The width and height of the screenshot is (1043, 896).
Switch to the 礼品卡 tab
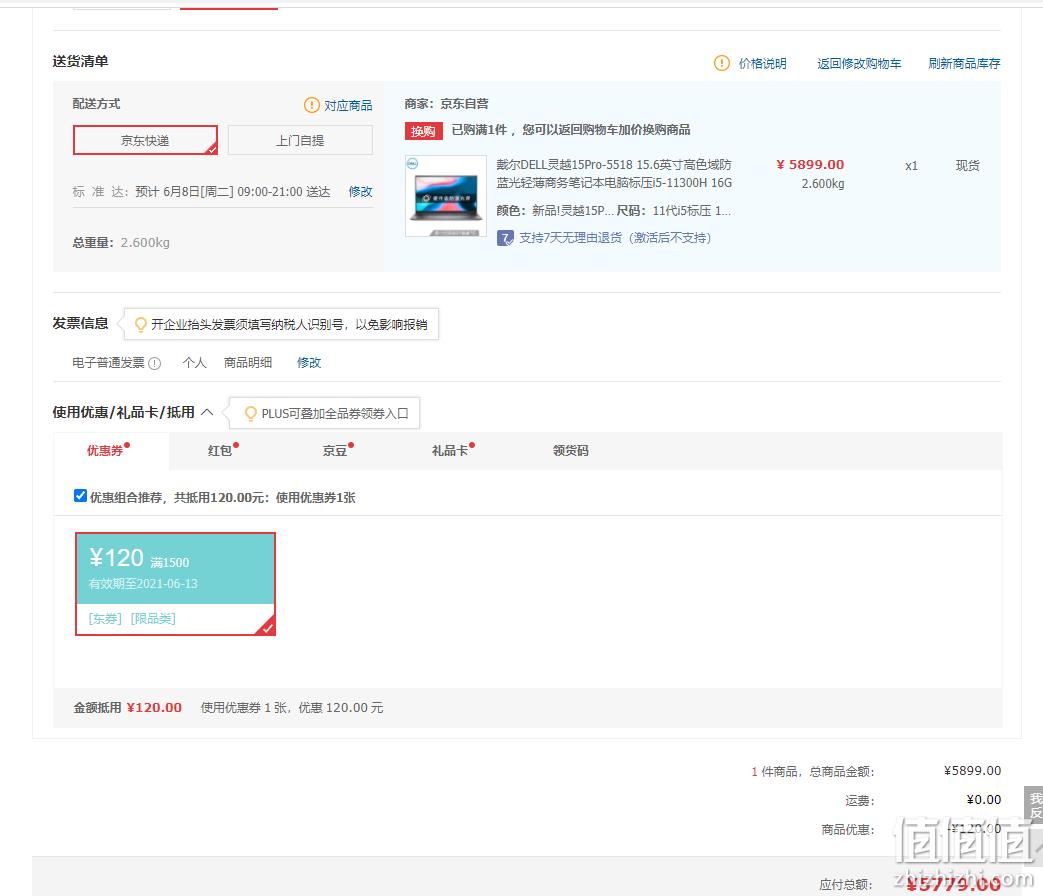pos(450,451)
